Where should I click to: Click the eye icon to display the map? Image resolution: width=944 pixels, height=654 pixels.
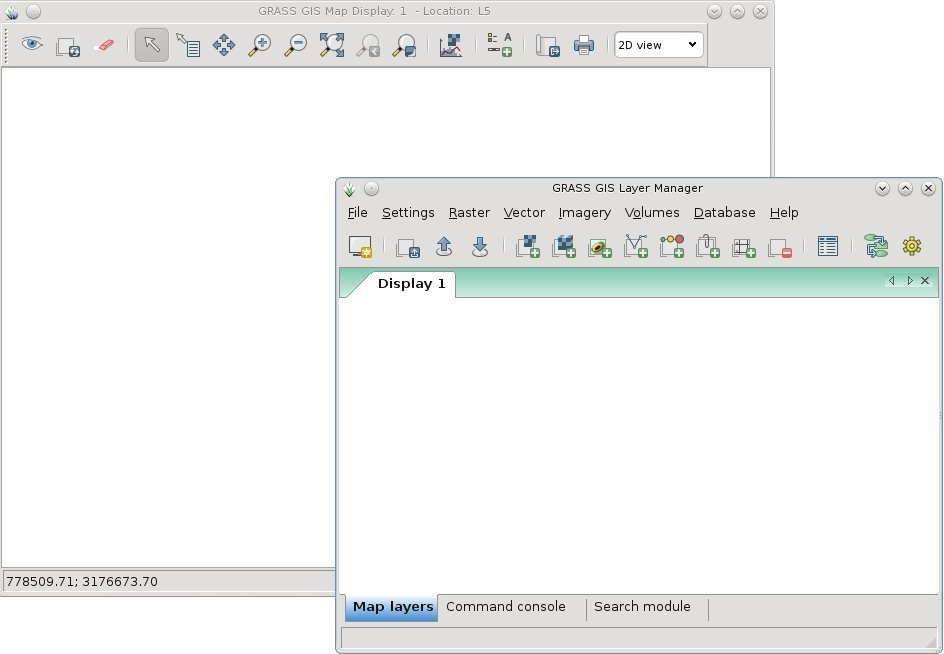point(32,45)
